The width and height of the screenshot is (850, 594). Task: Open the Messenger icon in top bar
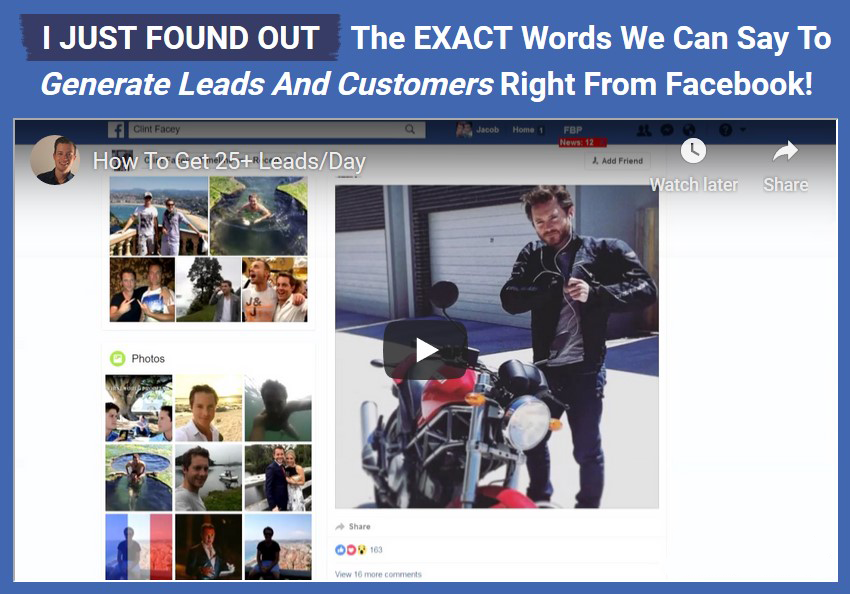click(x=667, y=130)
